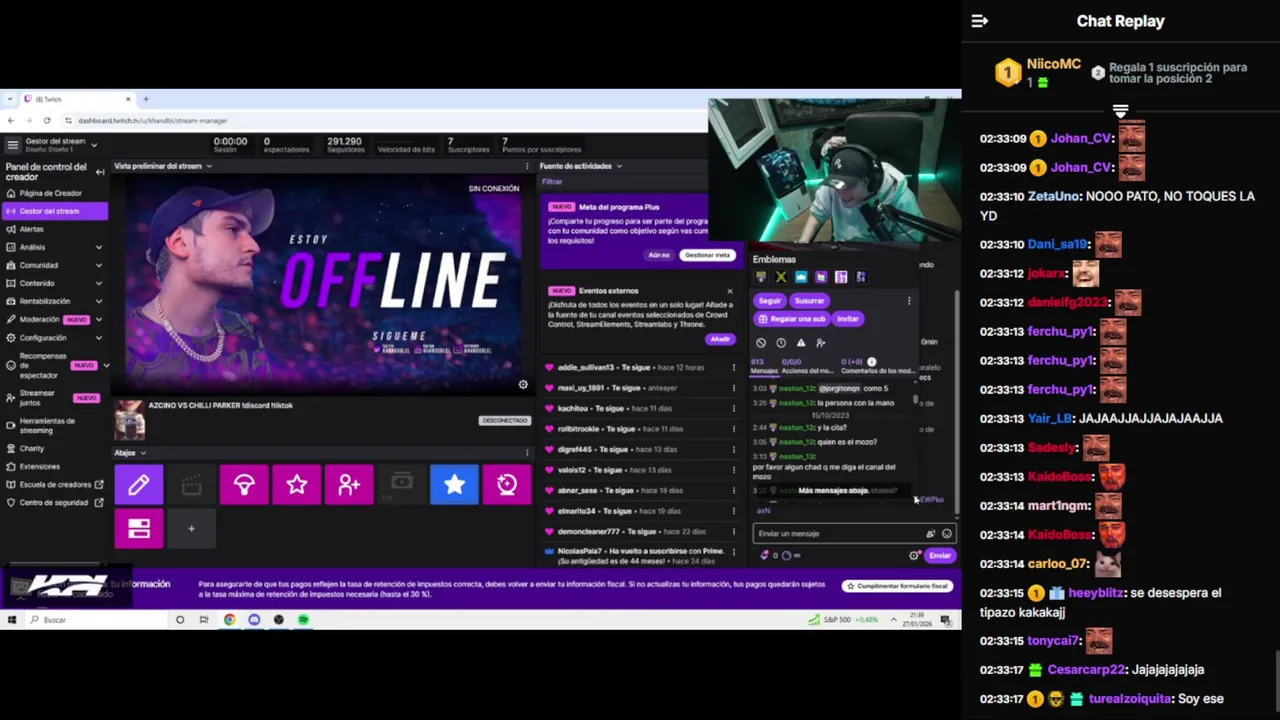Screen dimensions: 1280x720
Task: Click the outlined star shortcut
Action: (x=296, y=485)
